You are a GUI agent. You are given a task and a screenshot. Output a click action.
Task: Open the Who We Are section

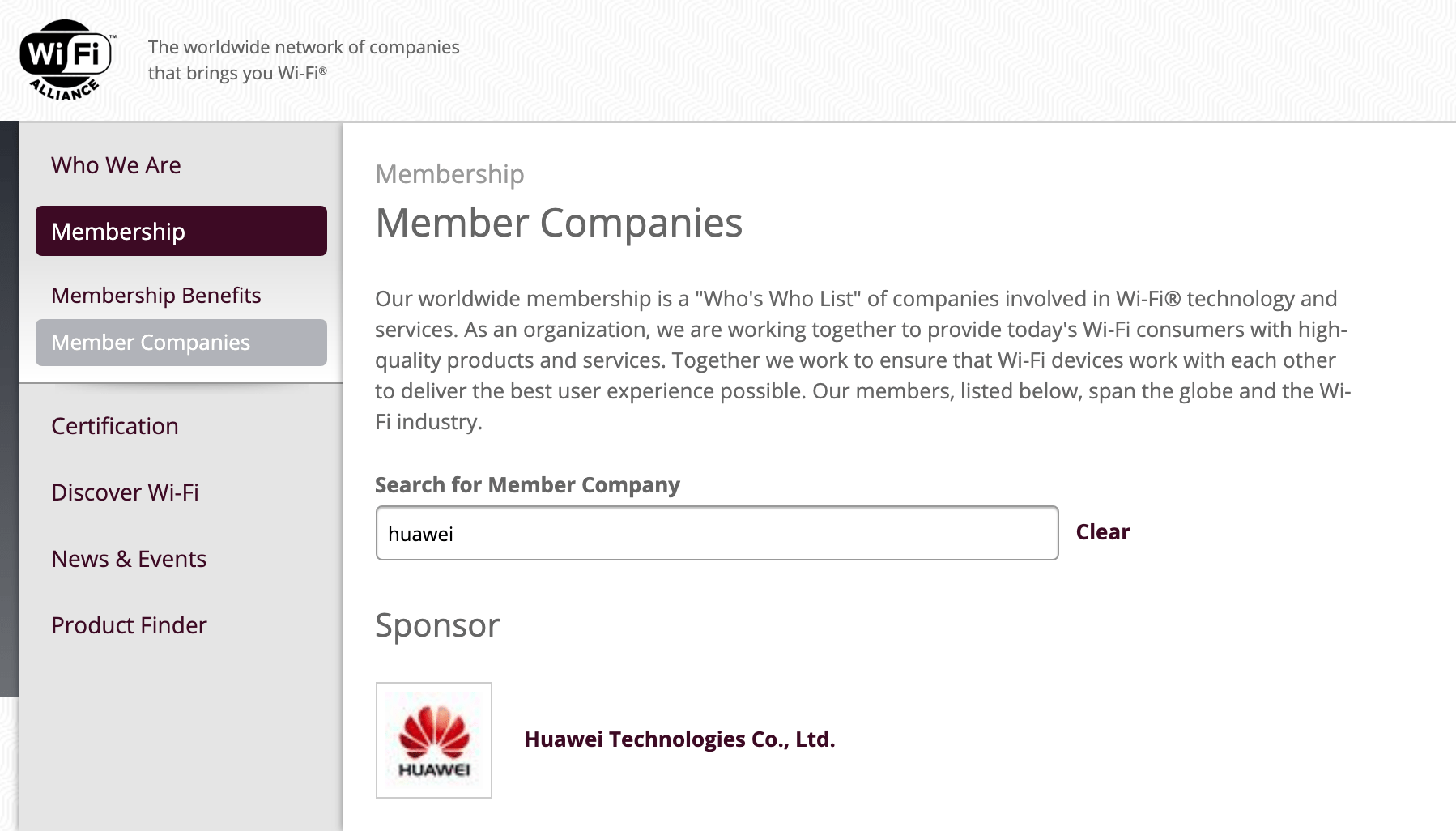point(116,165)
